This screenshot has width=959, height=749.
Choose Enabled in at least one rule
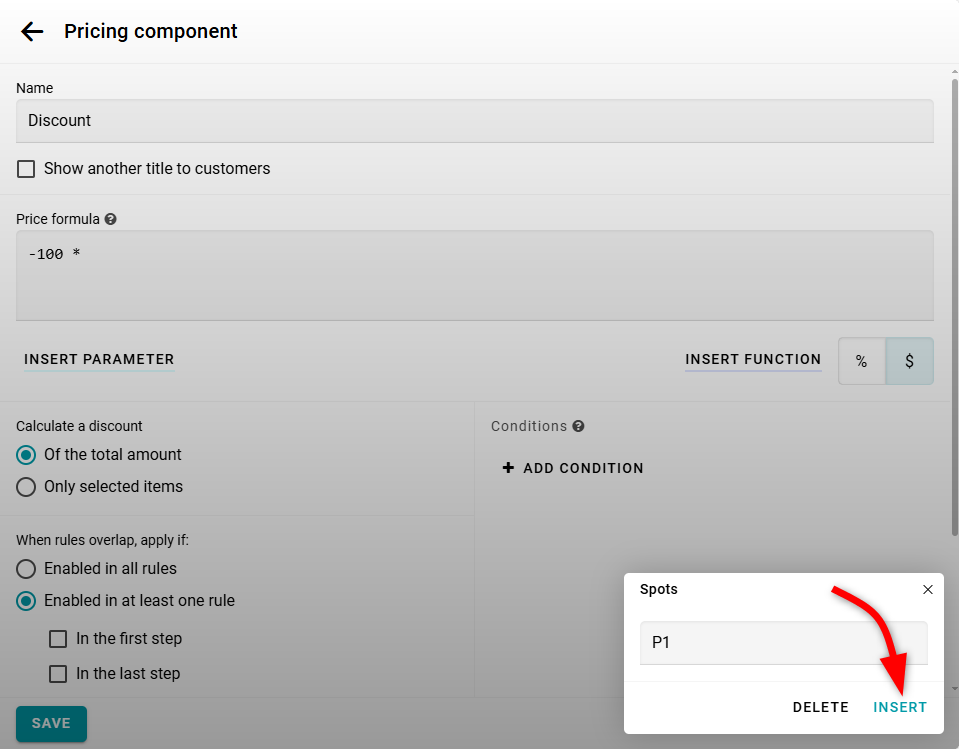pyautogui.click(x=27, y=601)
